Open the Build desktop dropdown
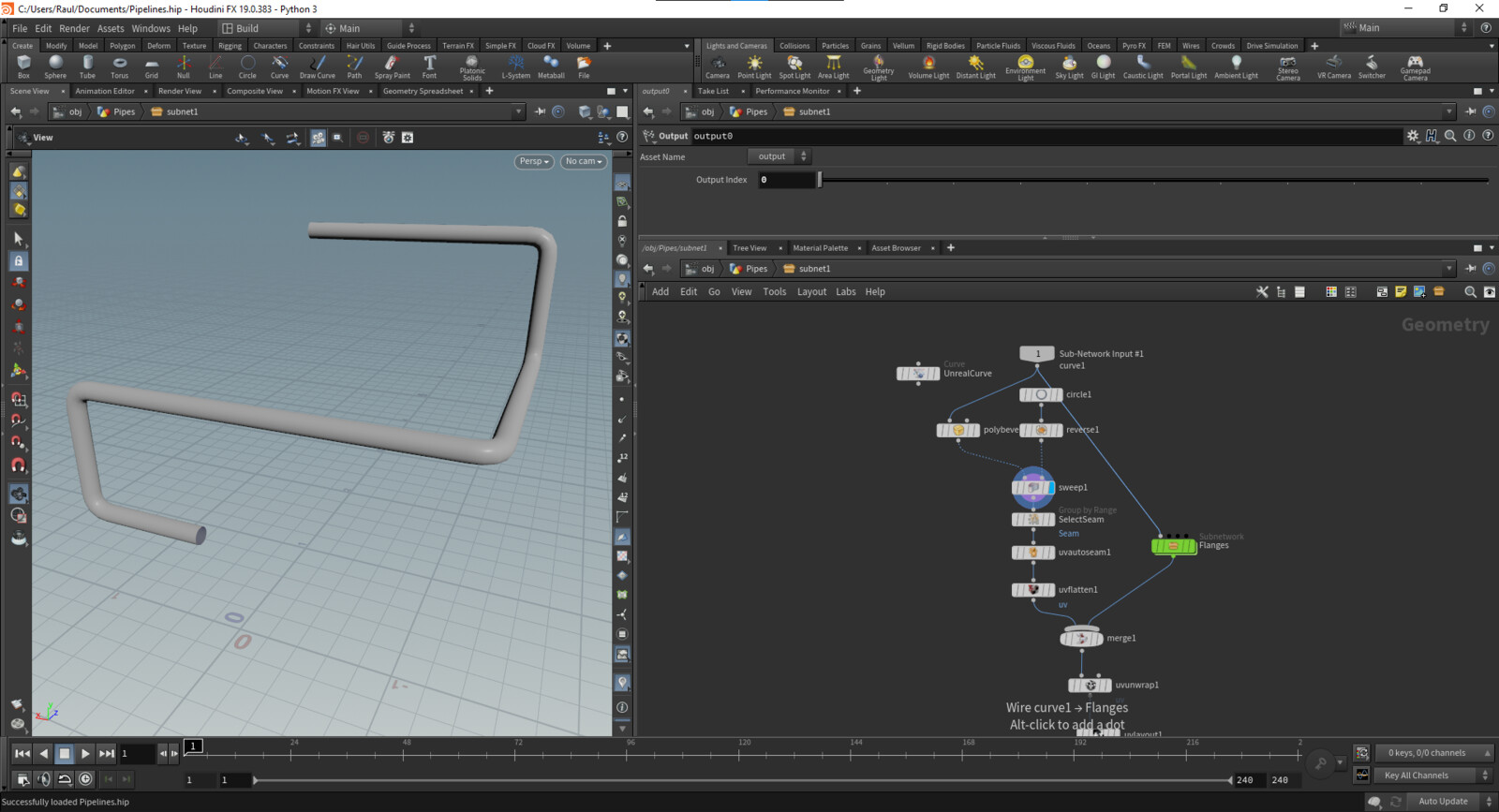1499x812 pixels. tap(266, 28)
